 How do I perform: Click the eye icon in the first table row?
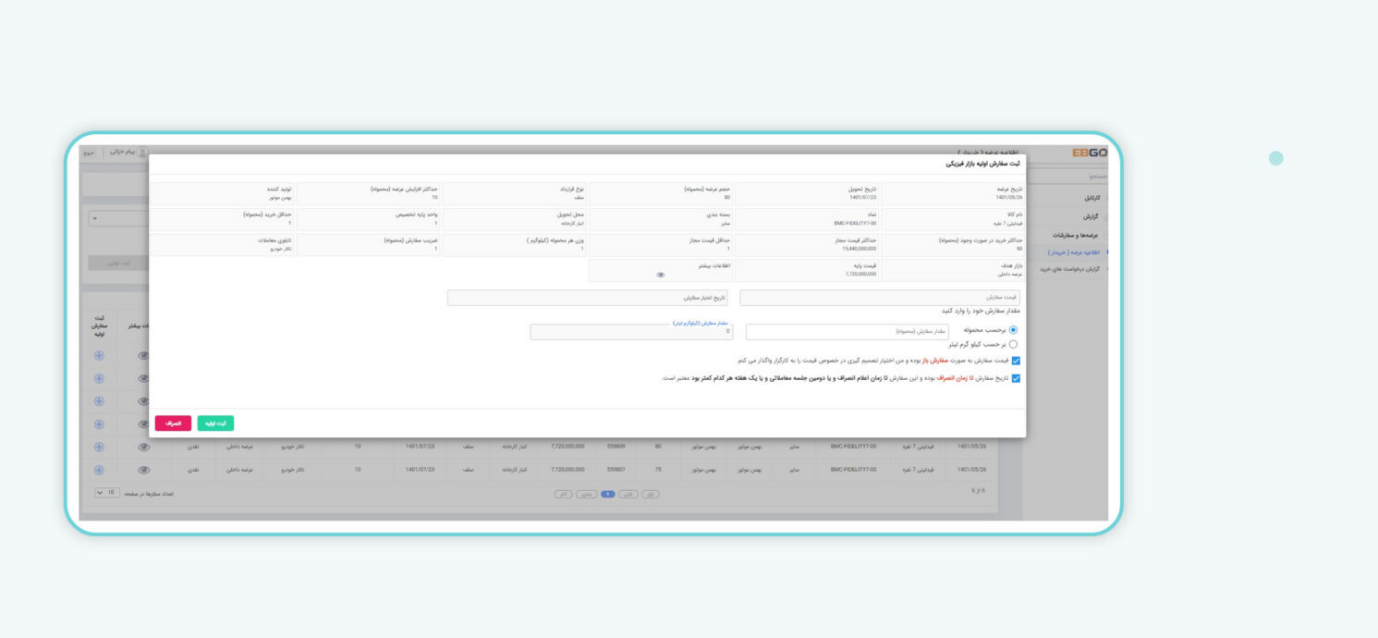pyautogui.click(x=143, y=355)
